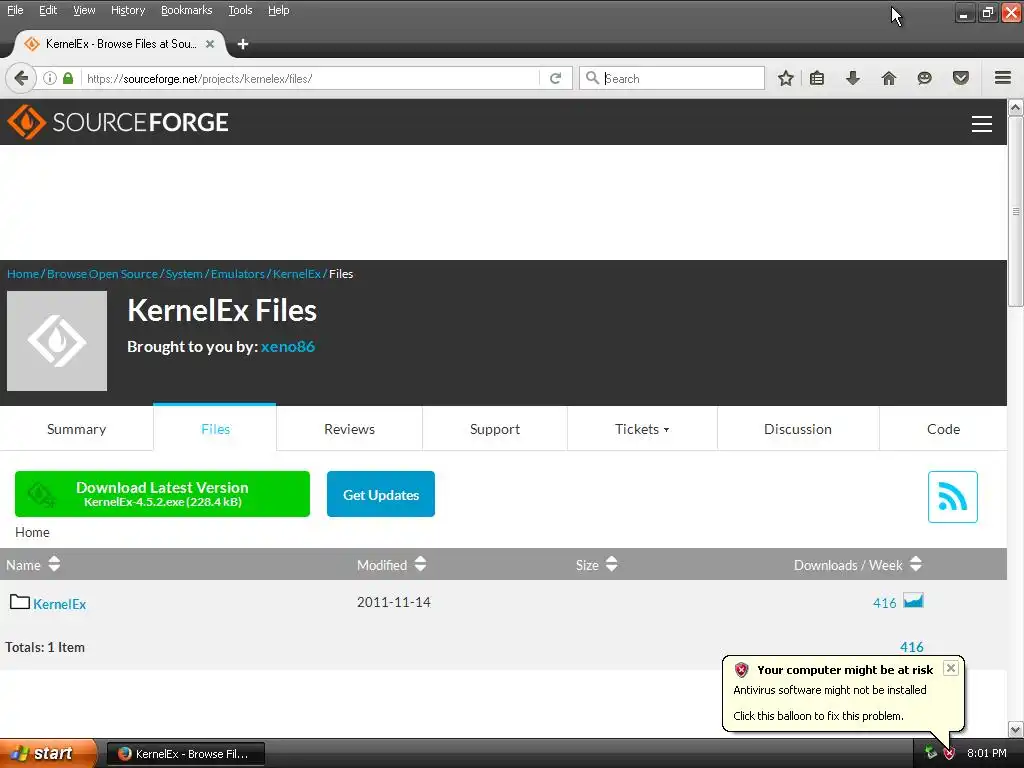
Task: Click the network tray icon
Action: click(931, 752)
